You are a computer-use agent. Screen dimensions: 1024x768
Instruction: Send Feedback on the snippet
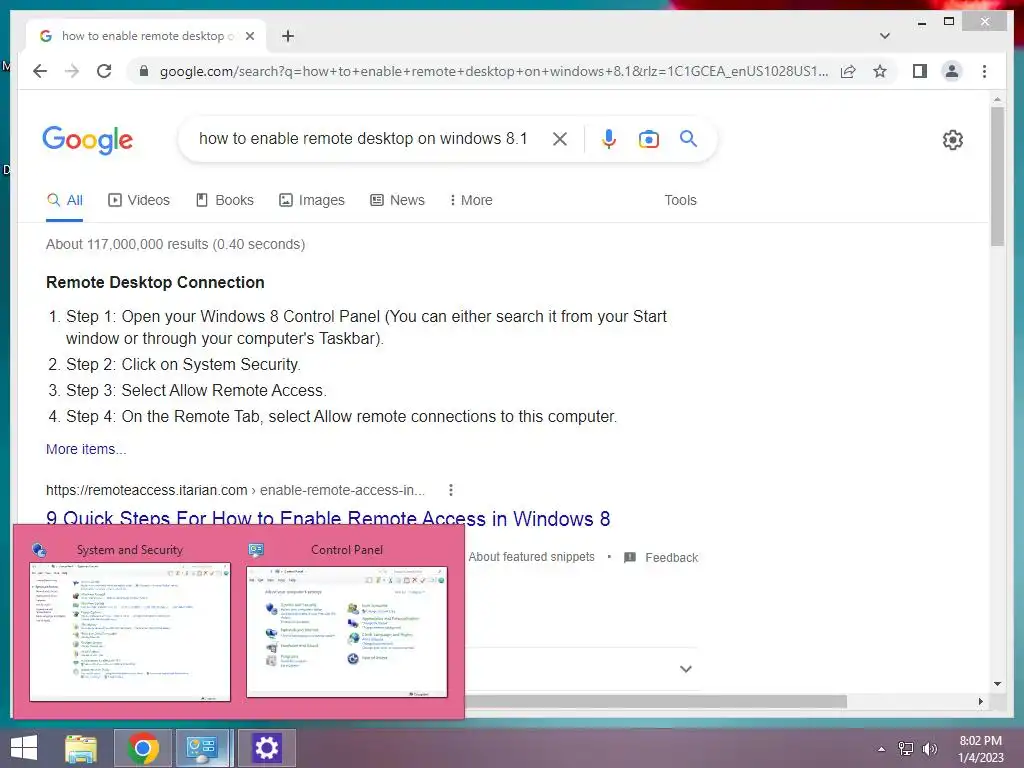point(661,558)
